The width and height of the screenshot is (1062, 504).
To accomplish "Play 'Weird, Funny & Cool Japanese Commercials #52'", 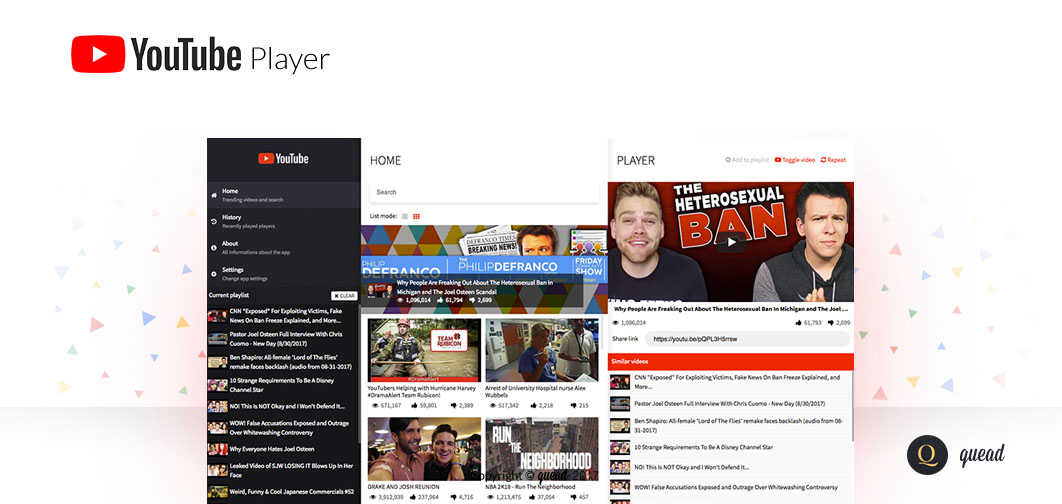I will point(282,492).
